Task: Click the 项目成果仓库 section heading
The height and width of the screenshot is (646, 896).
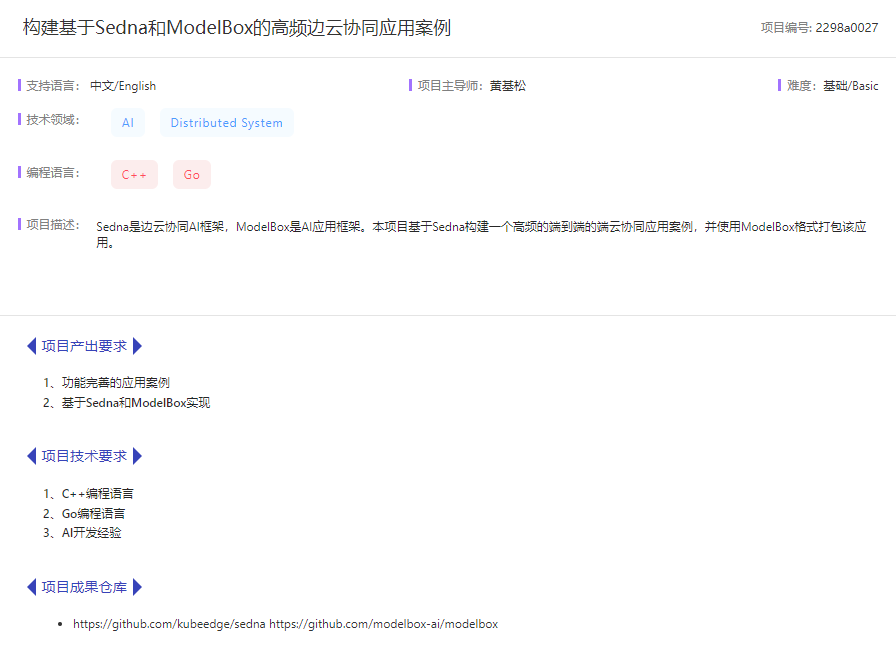Action: 84,587
